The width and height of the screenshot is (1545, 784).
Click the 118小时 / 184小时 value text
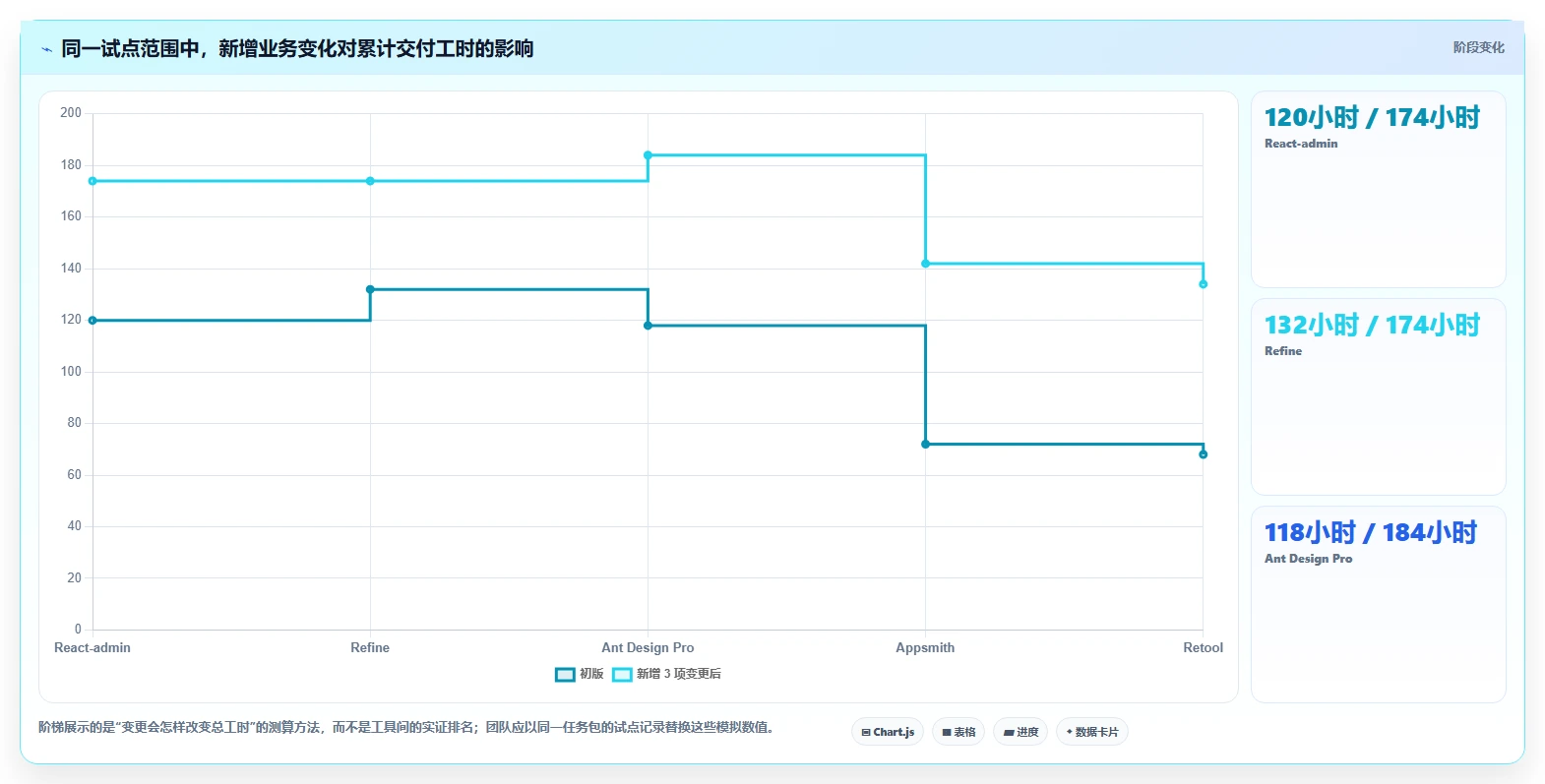coord(1371,532)
